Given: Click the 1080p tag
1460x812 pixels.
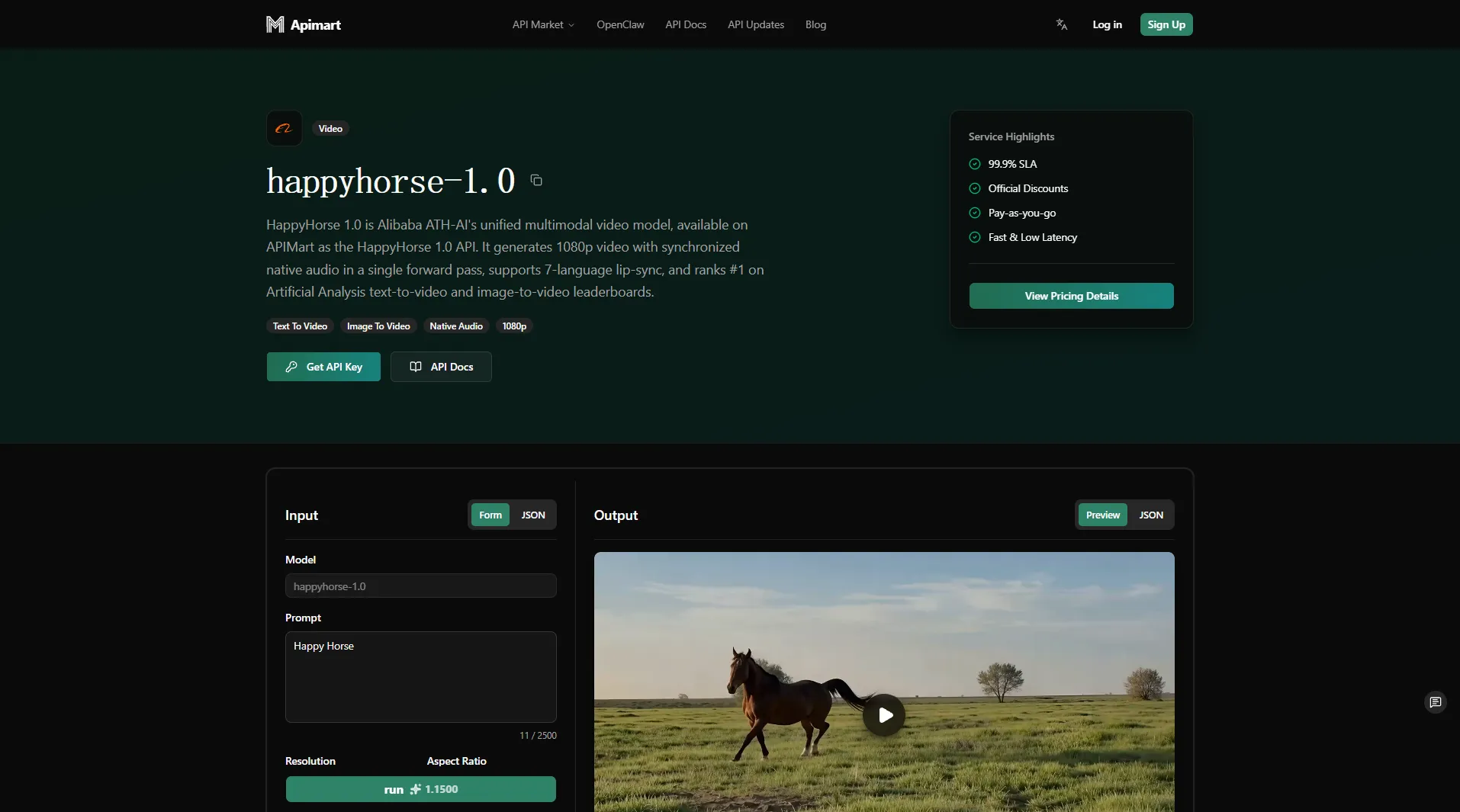Looking at the screenshot, I should coord(514,326).
